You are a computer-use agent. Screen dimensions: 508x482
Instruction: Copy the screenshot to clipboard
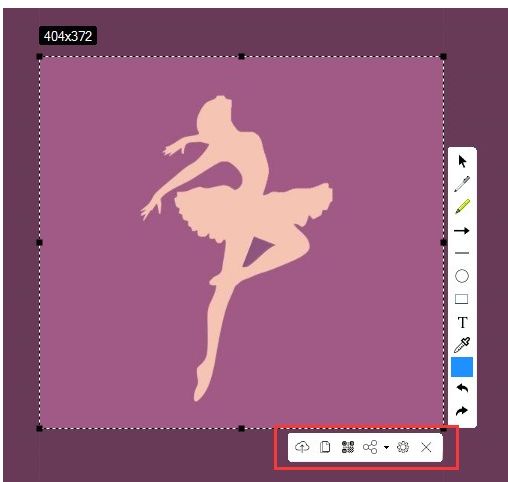(x=325, y=447)
